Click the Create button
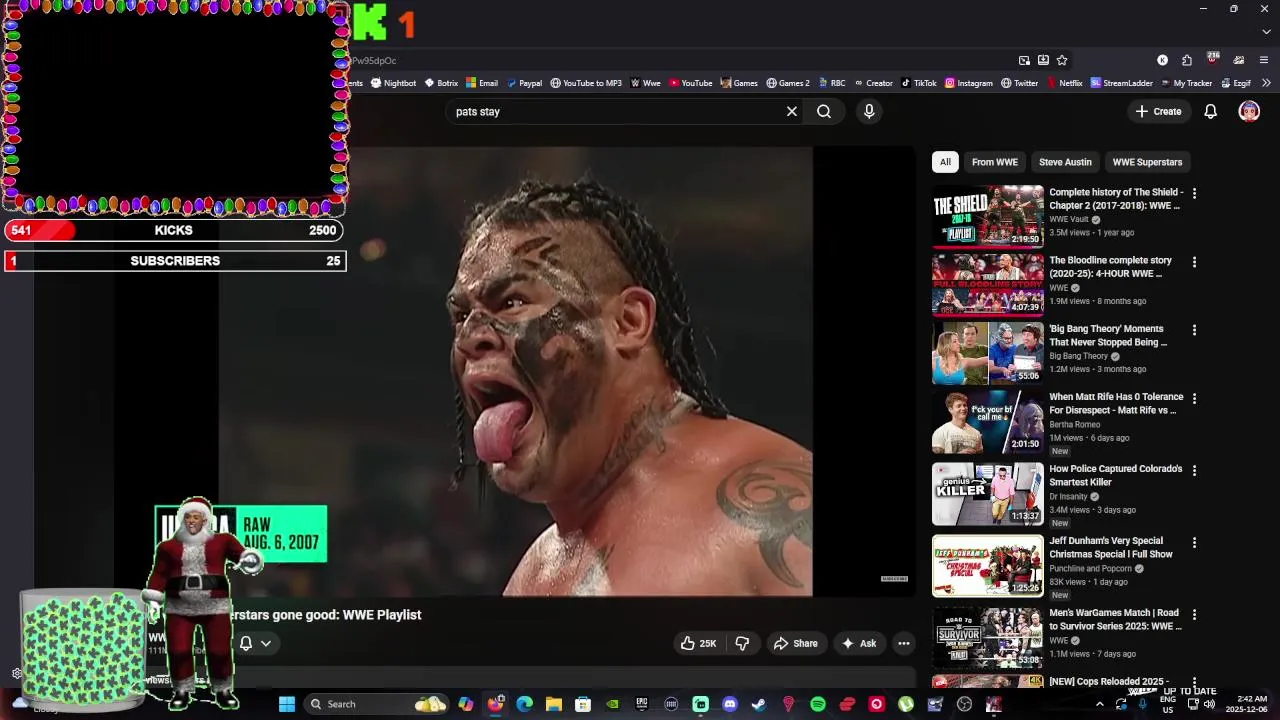Viewport: 1280px width, 720px height. [1158, 112]
